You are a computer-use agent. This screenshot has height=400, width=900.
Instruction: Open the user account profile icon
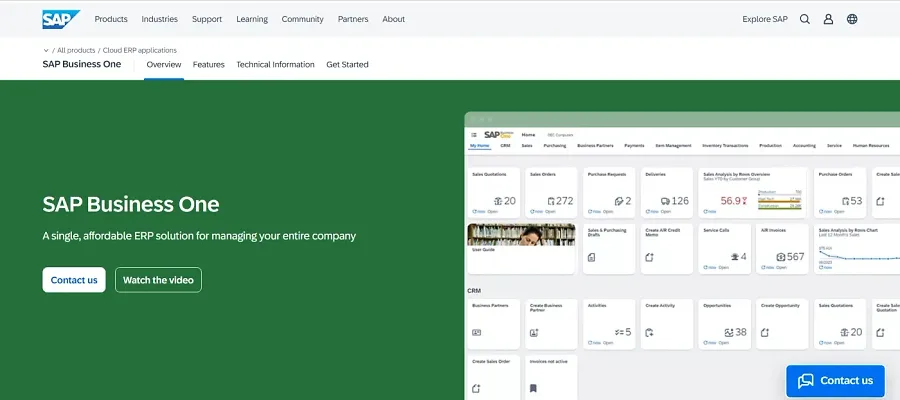pos(828,19)
